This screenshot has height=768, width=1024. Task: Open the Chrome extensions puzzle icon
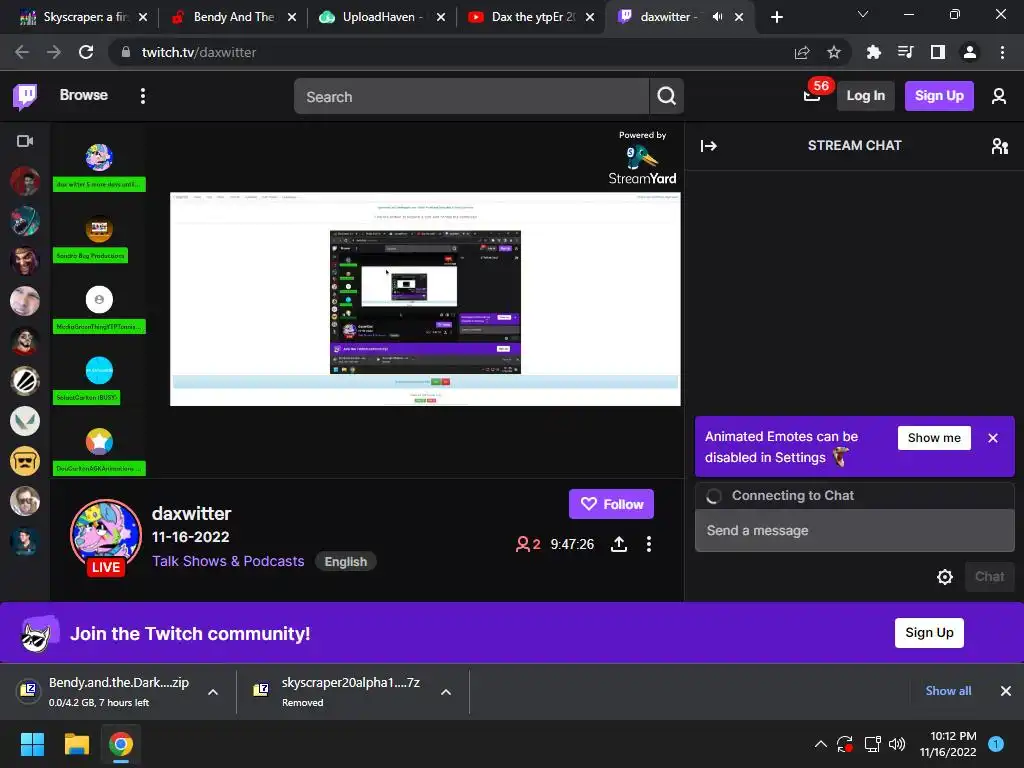point(873,52)
